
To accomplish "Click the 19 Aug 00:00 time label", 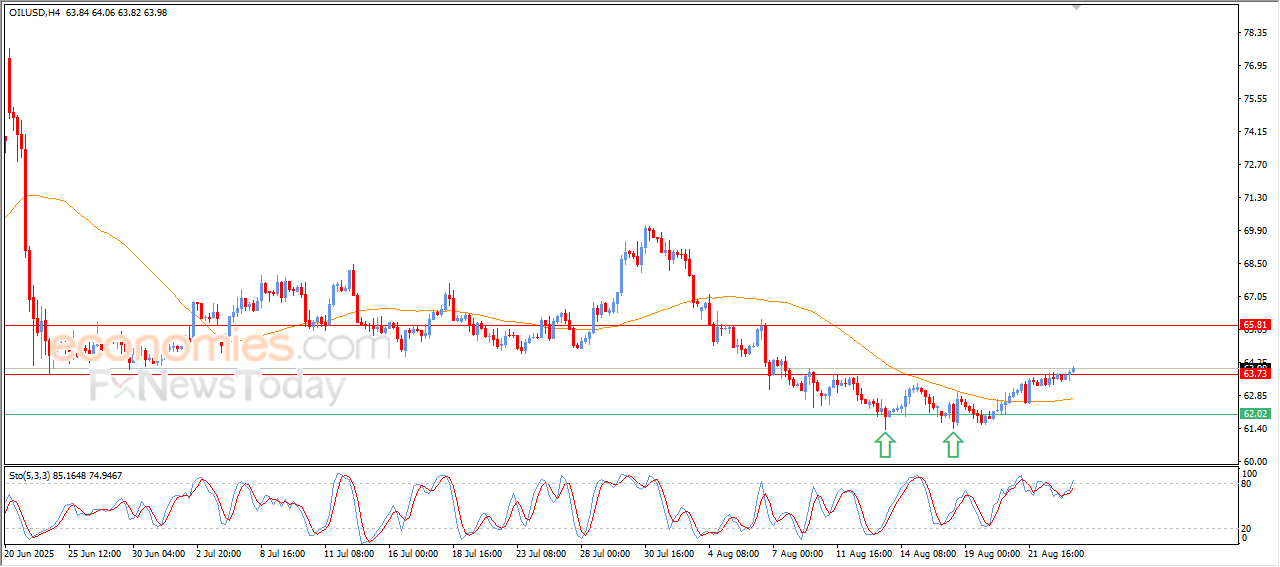I will point(990,553).
